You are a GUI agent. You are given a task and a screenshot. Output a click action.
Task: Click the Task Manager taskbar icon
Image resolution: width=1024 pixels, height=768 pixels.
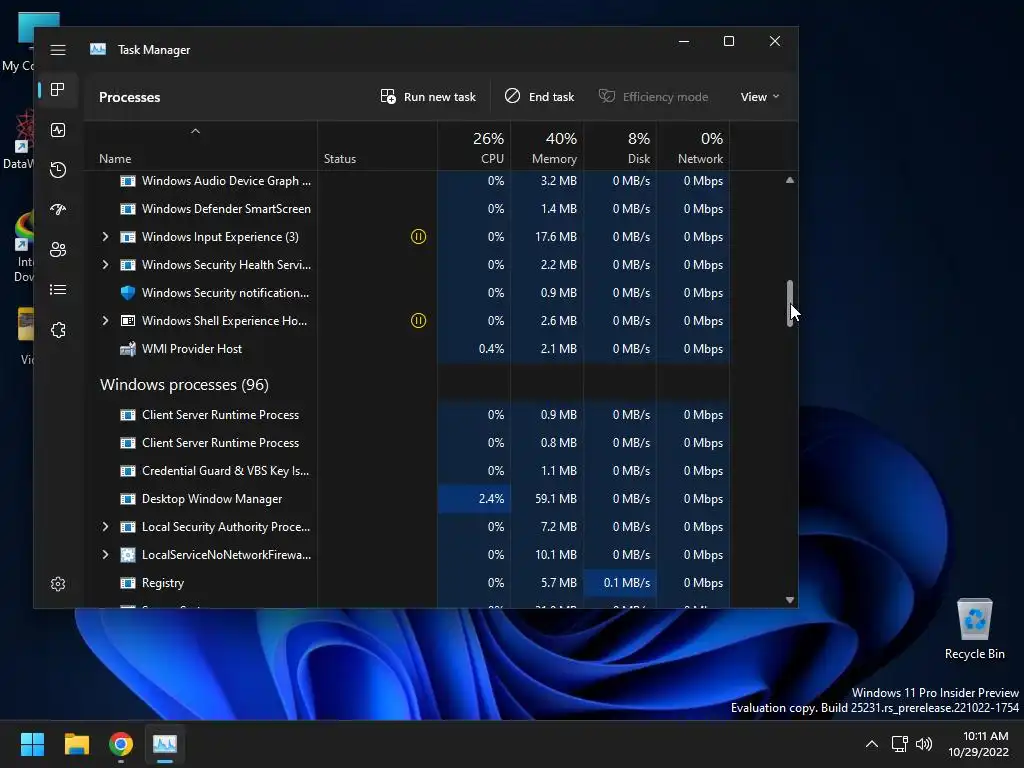(x=165, y=744)
